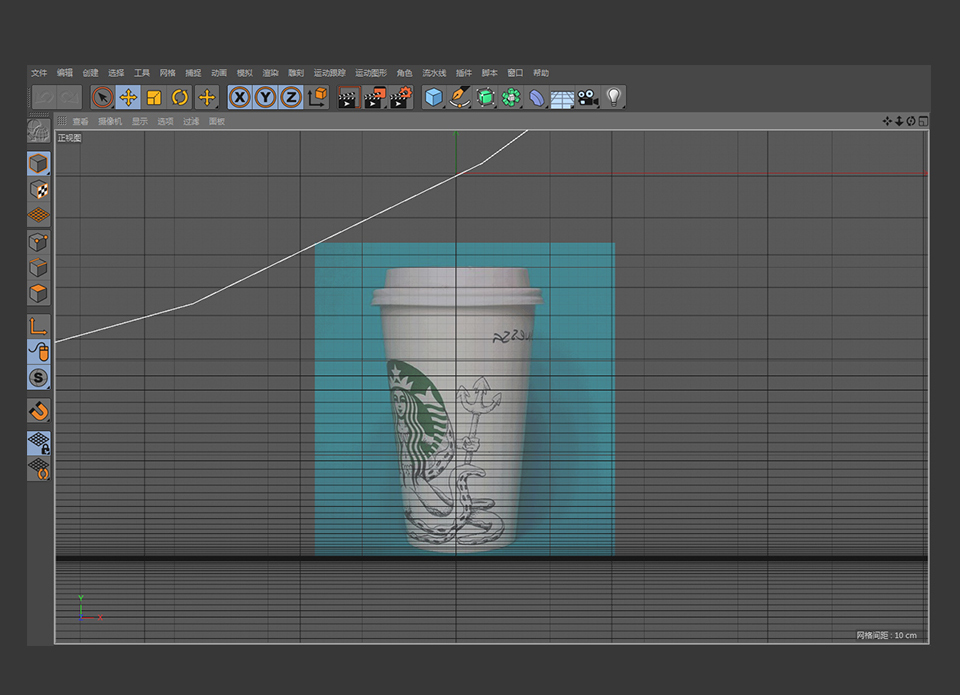Open the 捕捉 menu

[193, 73]
